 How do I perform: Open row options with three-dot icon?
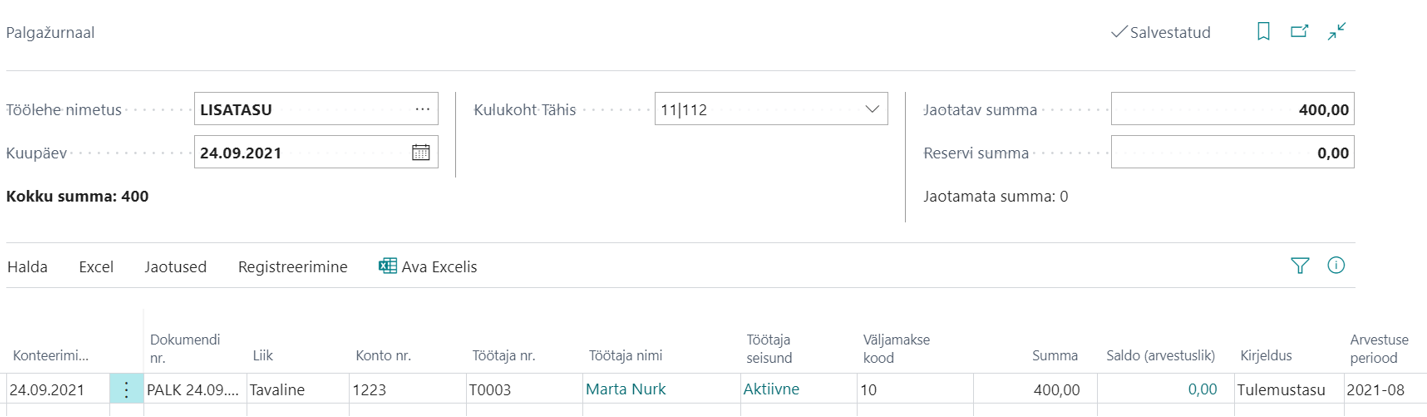126,389
